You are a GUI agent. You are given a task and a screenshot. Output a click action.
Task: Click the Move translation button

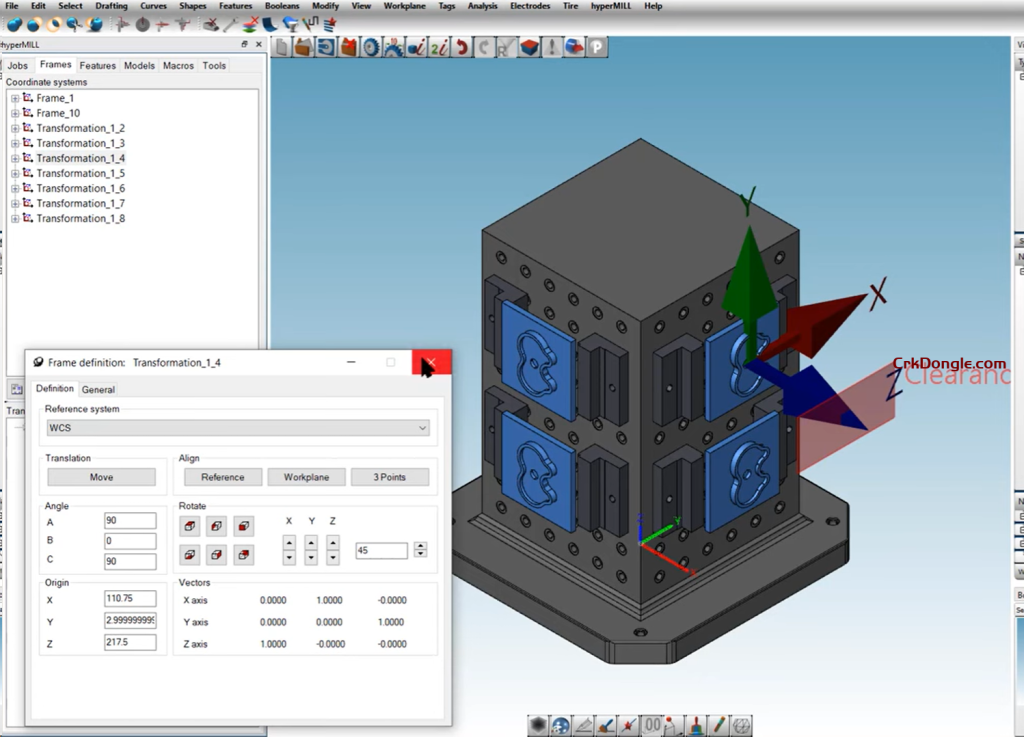coord(101,477)
